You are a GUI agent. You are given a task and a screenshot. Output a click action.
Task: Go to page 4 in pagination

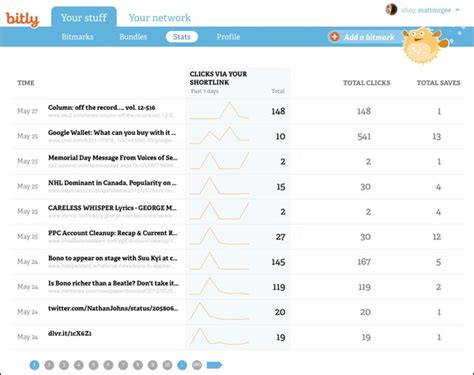click(79, 365)
